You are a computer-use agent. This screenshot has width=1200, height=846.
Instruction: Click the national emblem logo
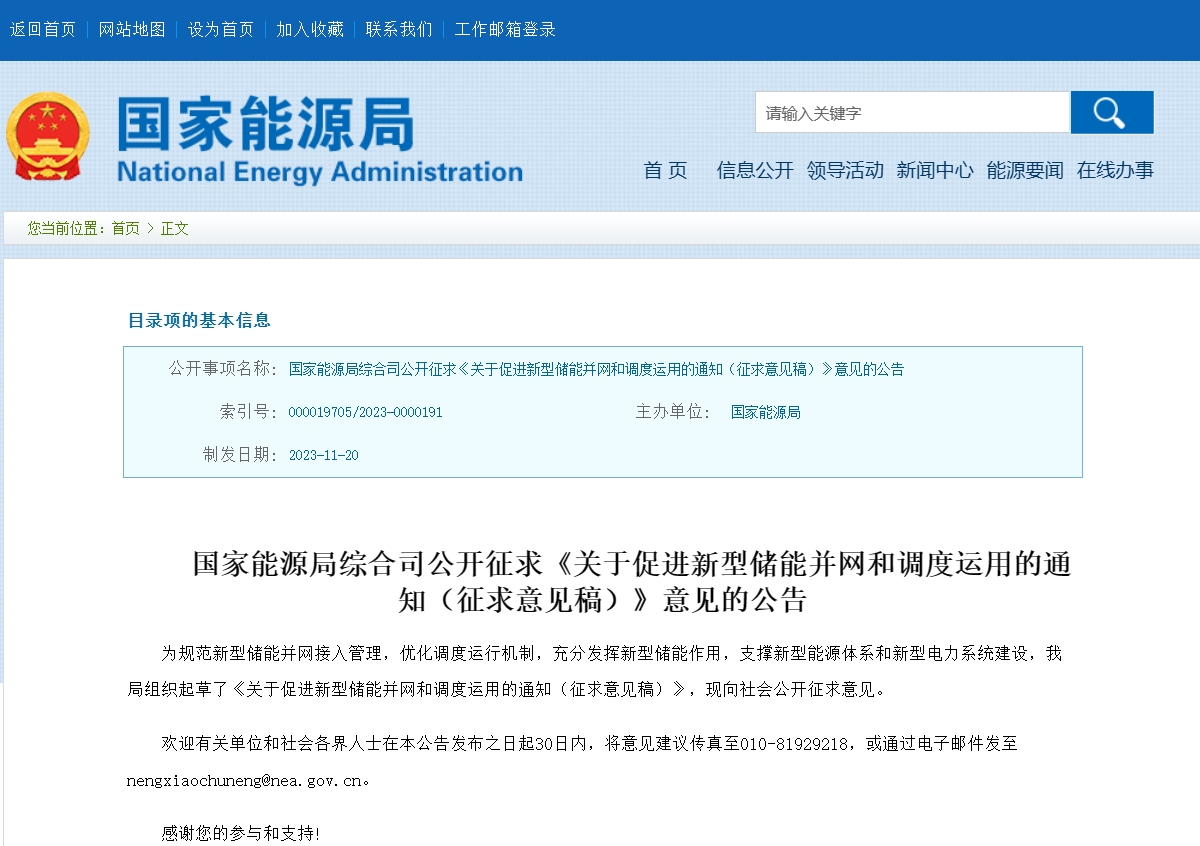tap(47, 137)
